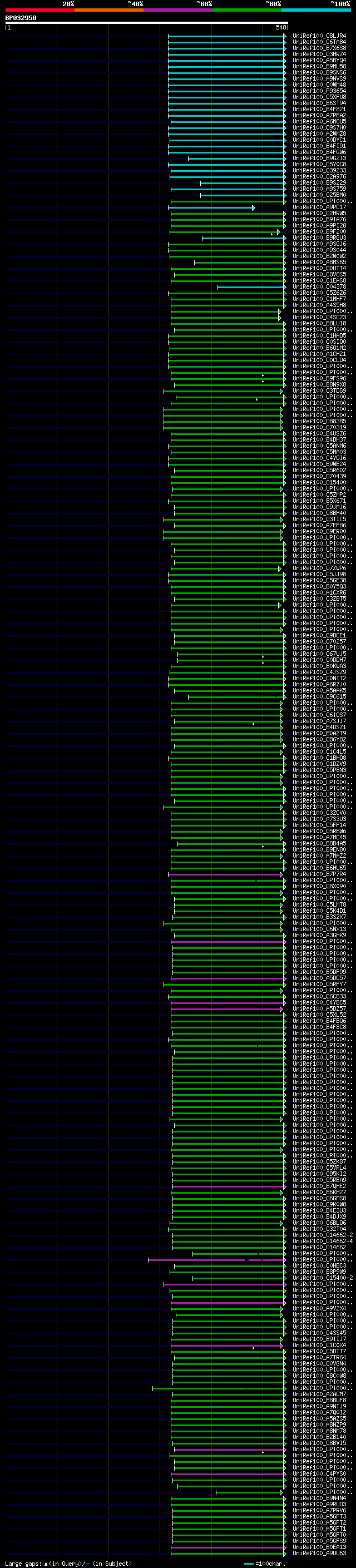Select hit UniRef100_Q2HRW5
The height and width of the screenshot is (1568, 356).
pos(319,214)
